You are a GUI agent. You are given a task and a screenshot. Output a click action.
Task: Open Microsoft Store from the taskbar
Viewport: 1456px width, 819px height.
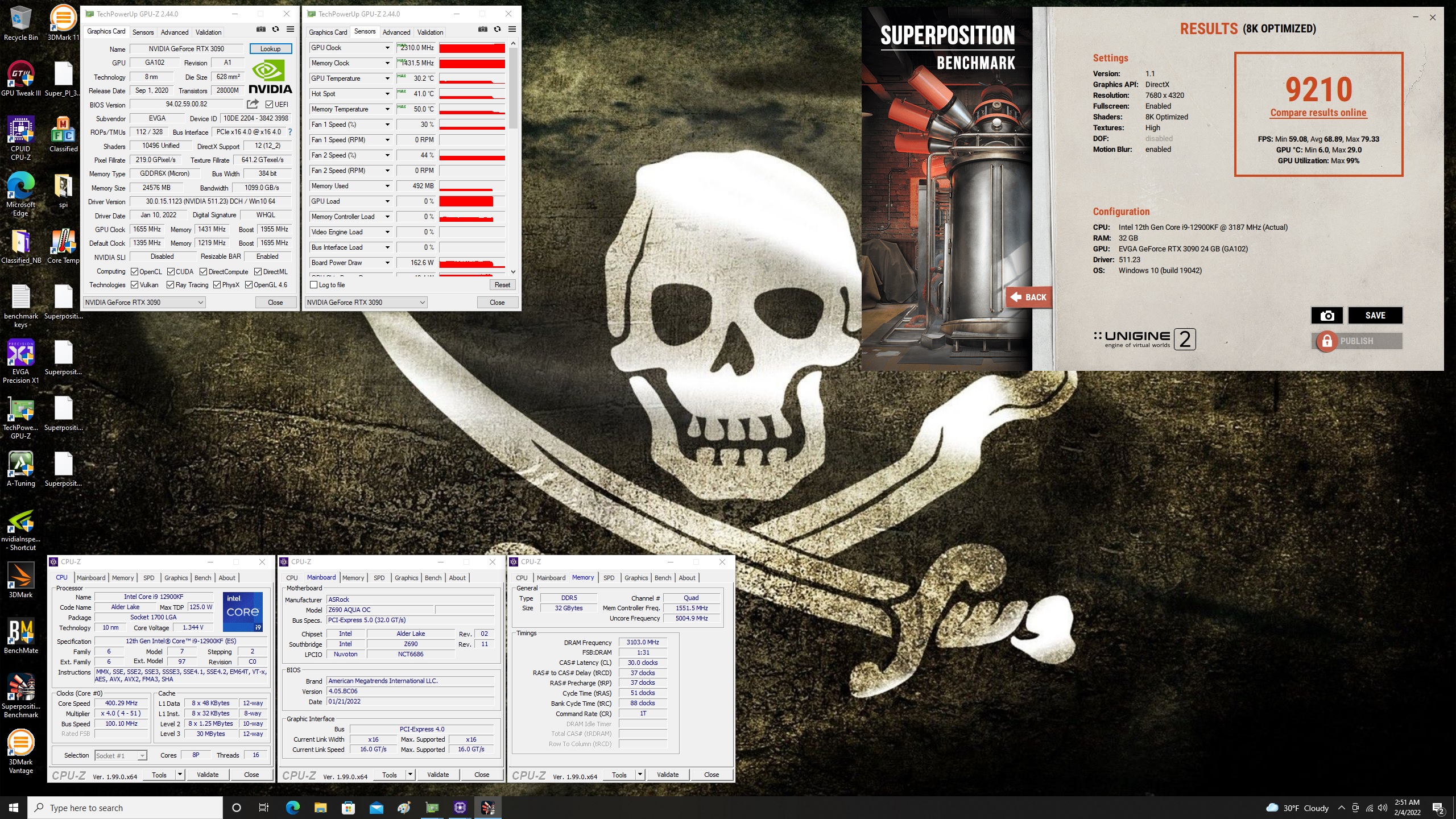point(348,808)
